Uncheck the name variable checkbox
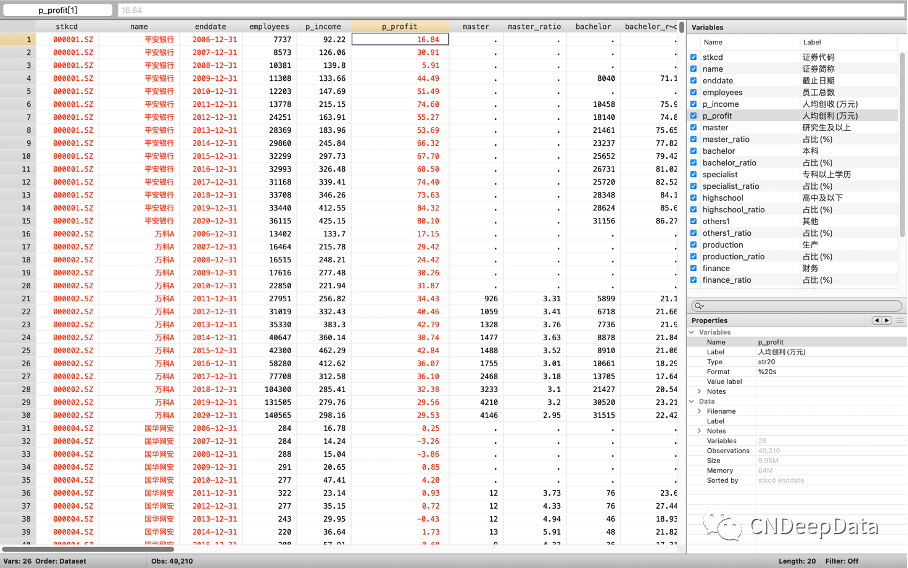The width and height of the screenshot is (908, 568). coord(694,69)
